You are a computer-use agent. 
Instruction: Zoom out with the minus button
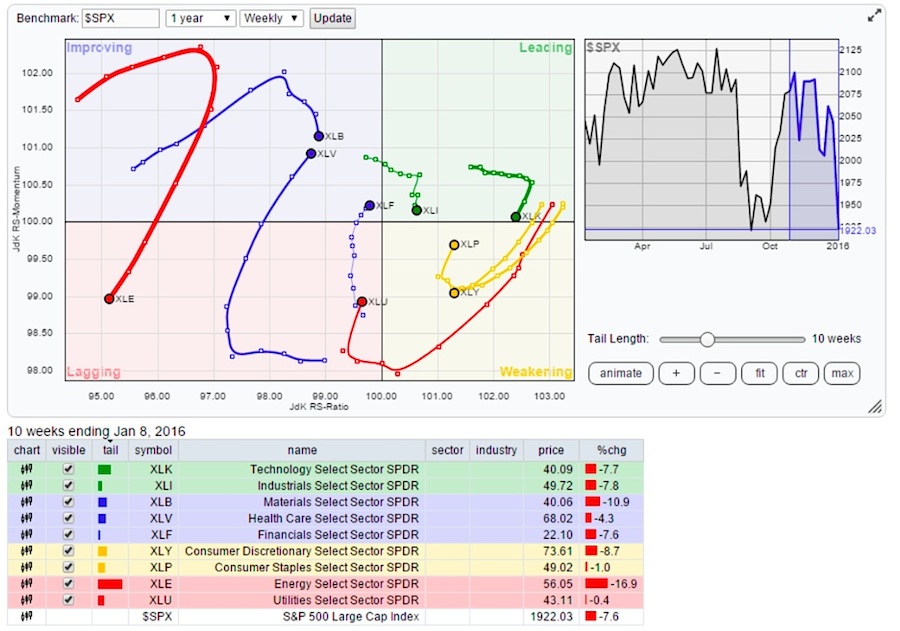pos(717,373)
